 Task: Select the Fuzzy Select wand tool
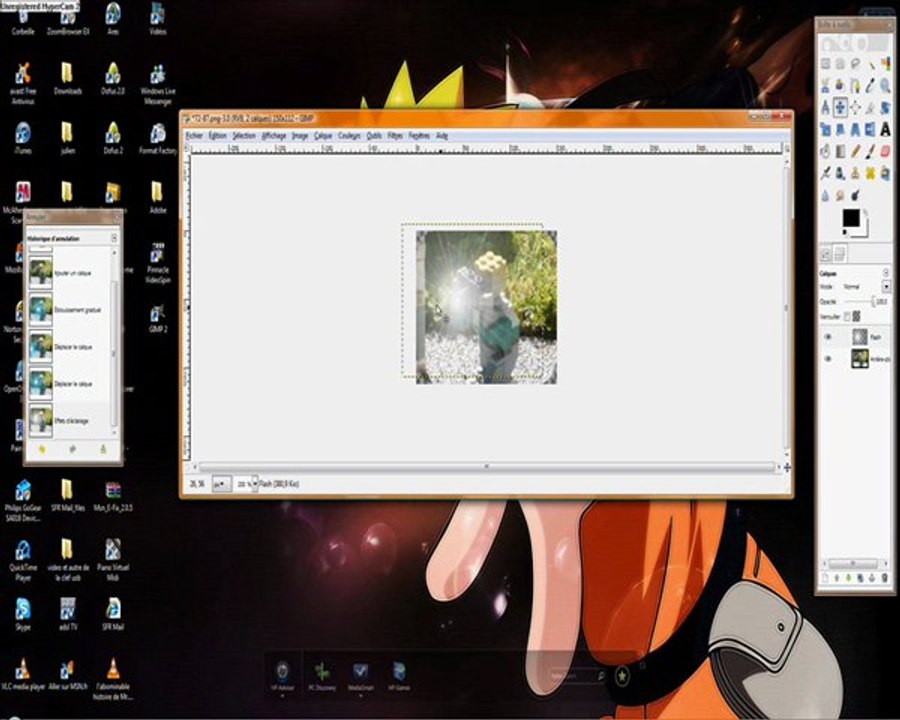(870, 64)
